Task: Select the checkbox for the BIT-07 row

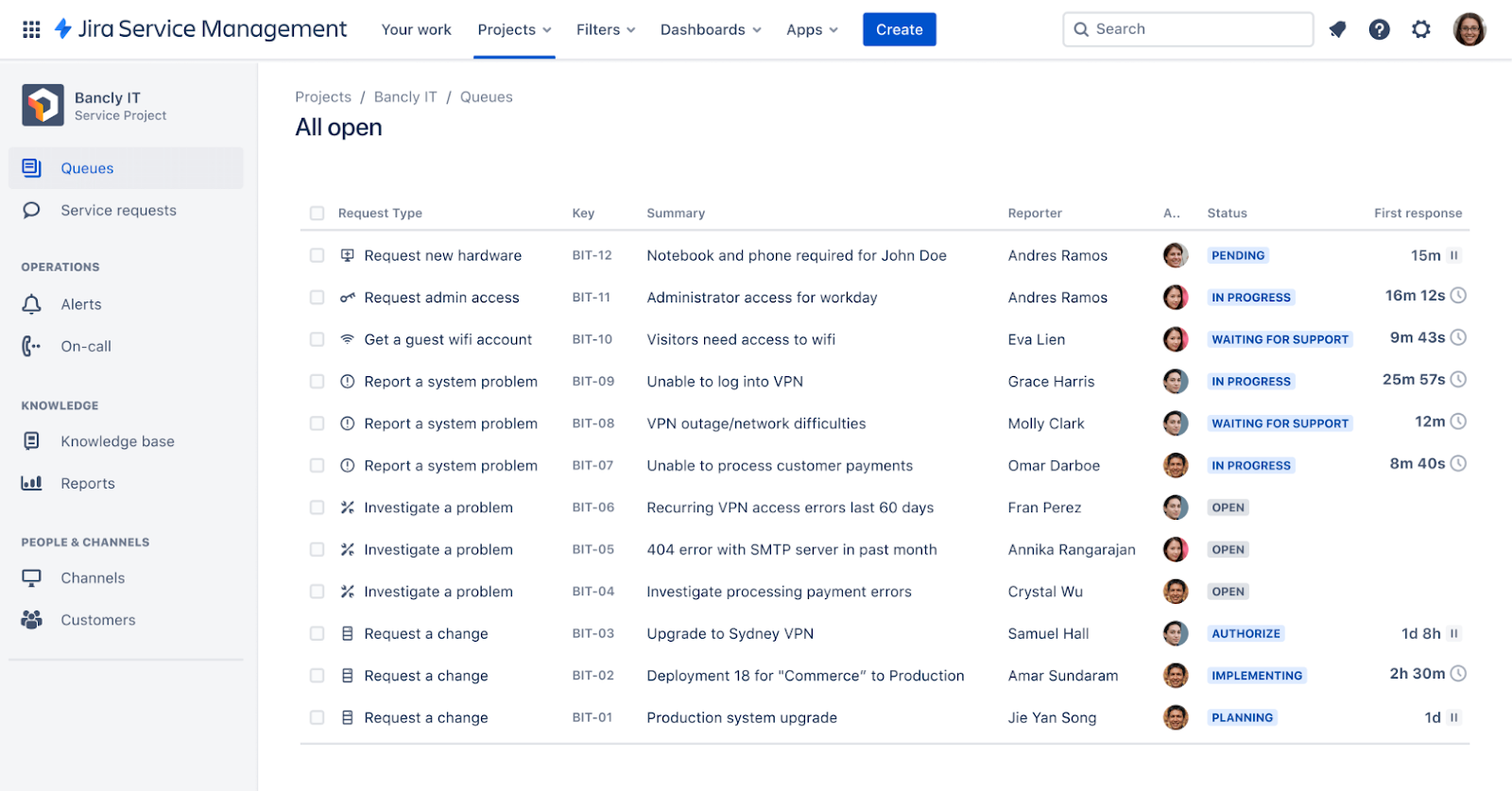Action: pos(317,465)
